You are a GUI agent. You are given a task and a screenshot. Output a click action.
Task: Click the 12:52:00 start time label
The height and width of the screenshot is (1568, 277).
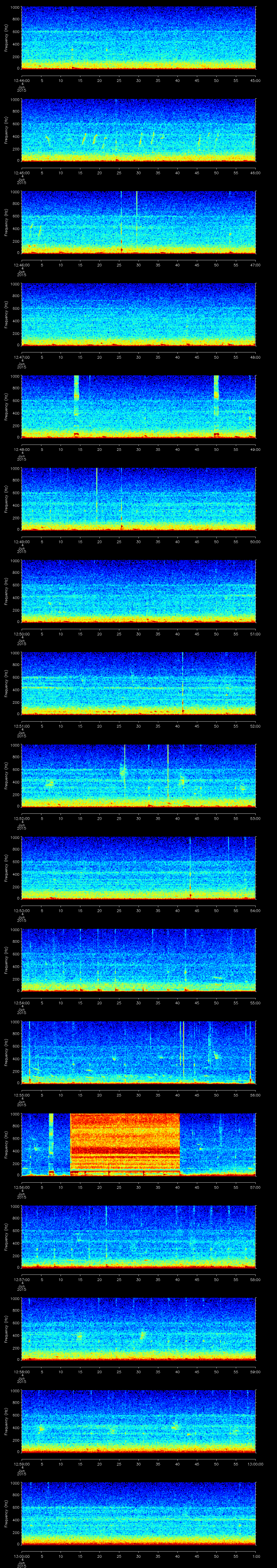pyautogui.click(x=21, y=818)
